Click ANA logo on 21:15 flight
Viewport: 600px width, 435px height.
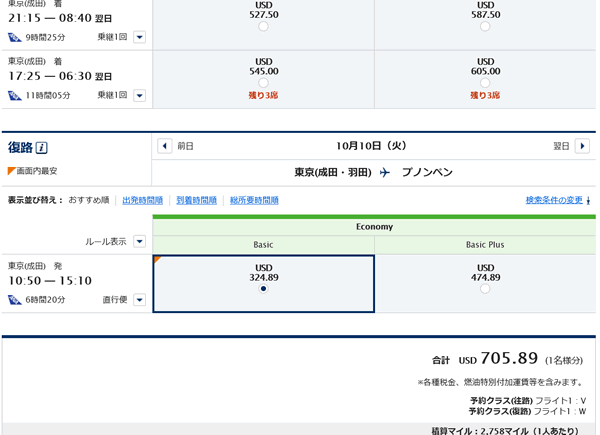(14, 38)
